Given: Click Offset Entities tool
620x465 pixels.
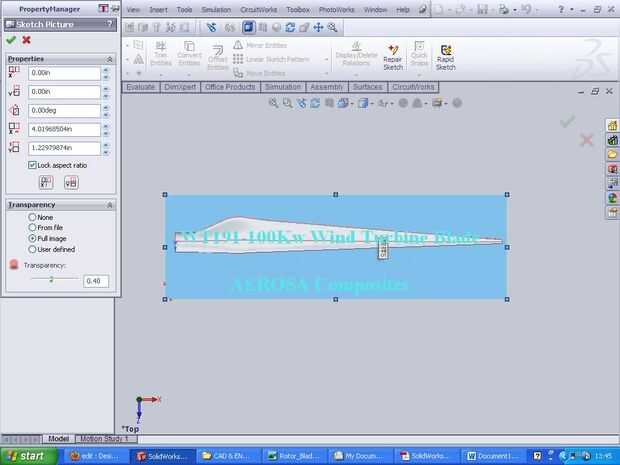Looking at the screenshot, I should pyautogui.click(x=217, y=58).
